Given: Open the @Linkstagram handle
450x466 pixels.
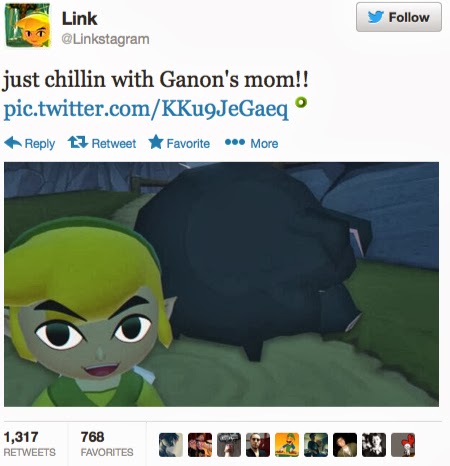Looking at the screenshot, I should [105, 39].
